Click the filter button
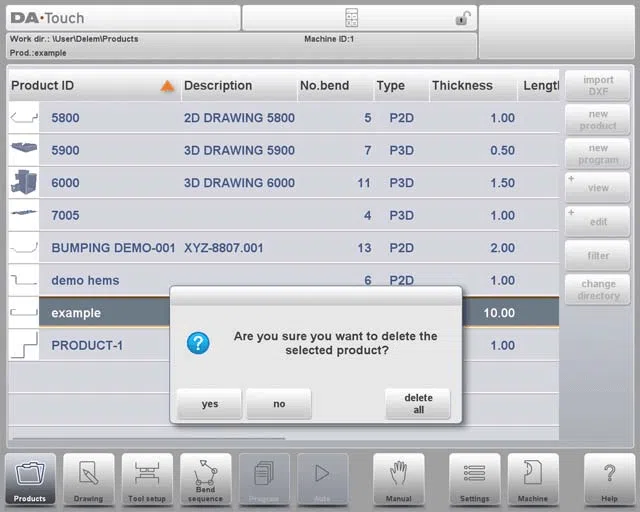The width and height of the screenshot is (640, 512). coord(598,256)
